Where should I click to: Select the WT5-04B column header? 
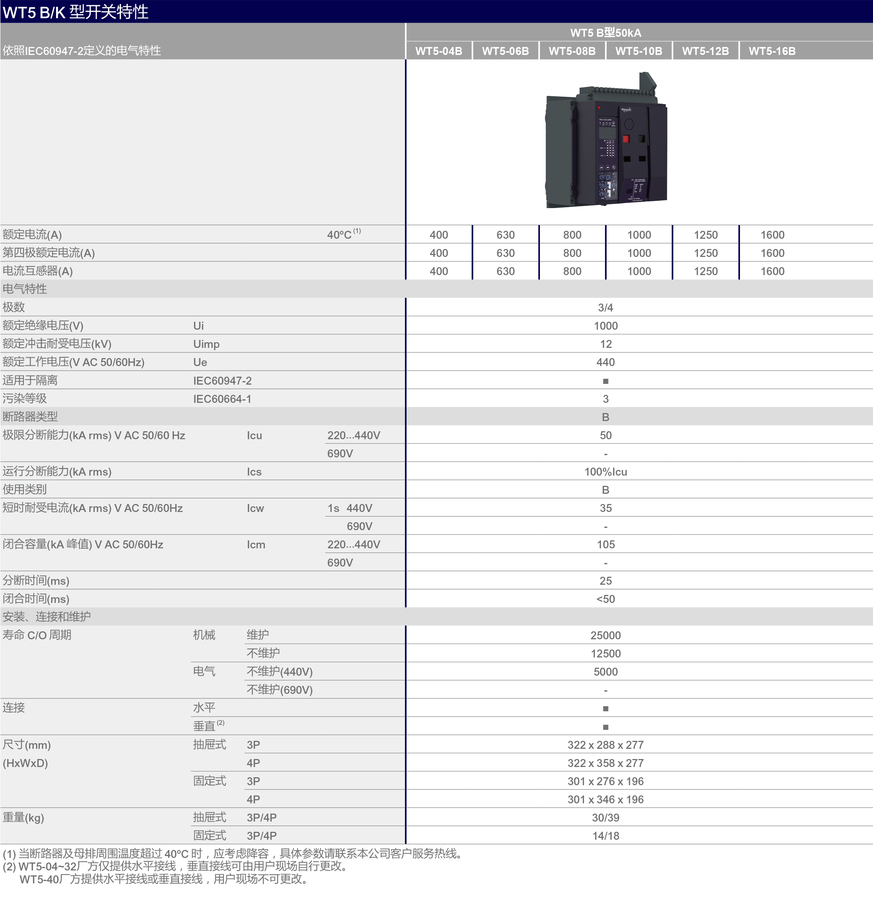click(x=439, y=51)
